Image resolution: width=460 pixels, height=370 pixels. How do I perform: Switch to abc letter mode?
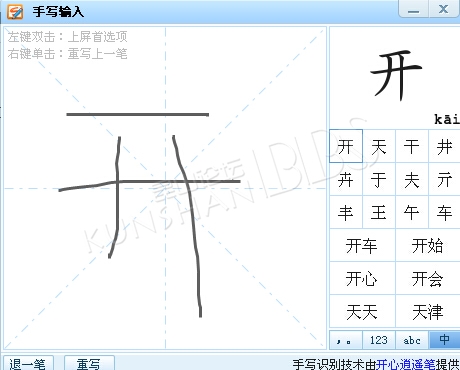click(412, 340)
